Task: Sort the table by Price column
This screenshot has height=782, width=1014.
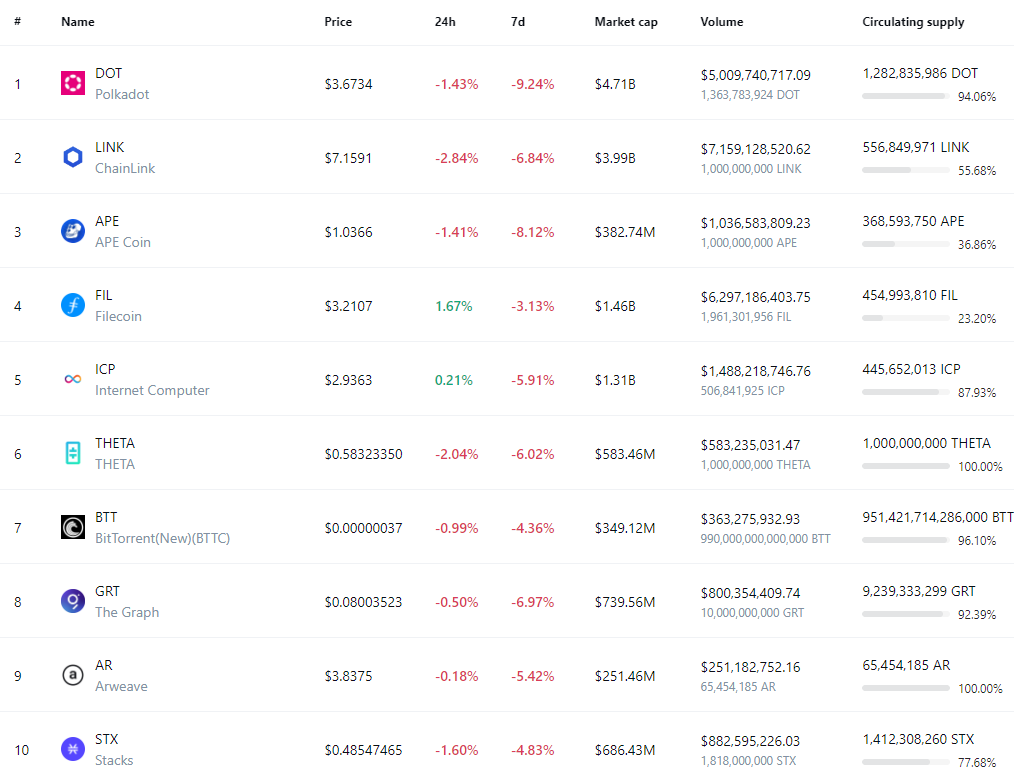Action: [x=338, y=22]
